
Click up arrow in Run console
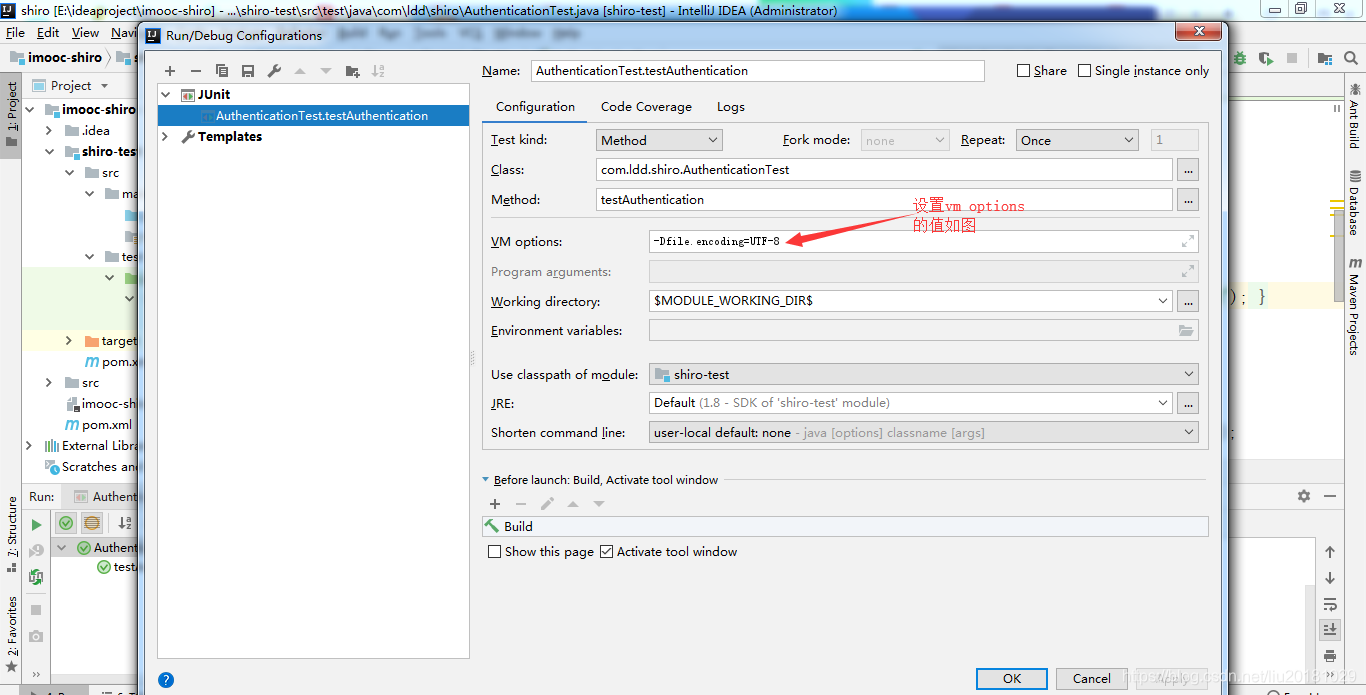coord(1330,552)
